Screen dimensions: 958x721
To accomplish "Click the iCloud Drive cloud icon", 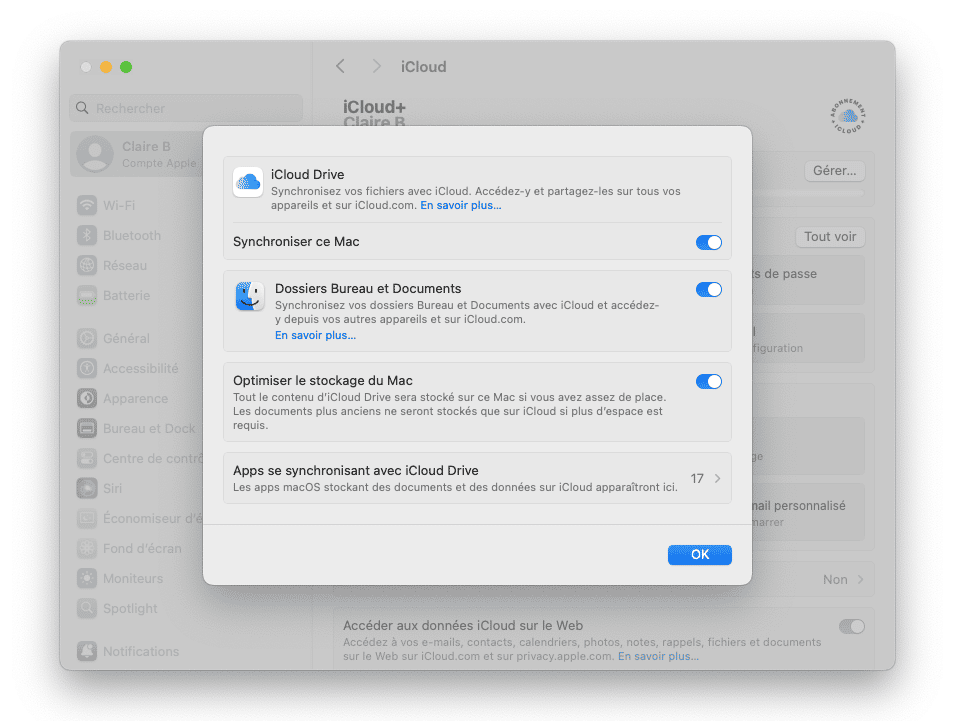I will (248, 182).
